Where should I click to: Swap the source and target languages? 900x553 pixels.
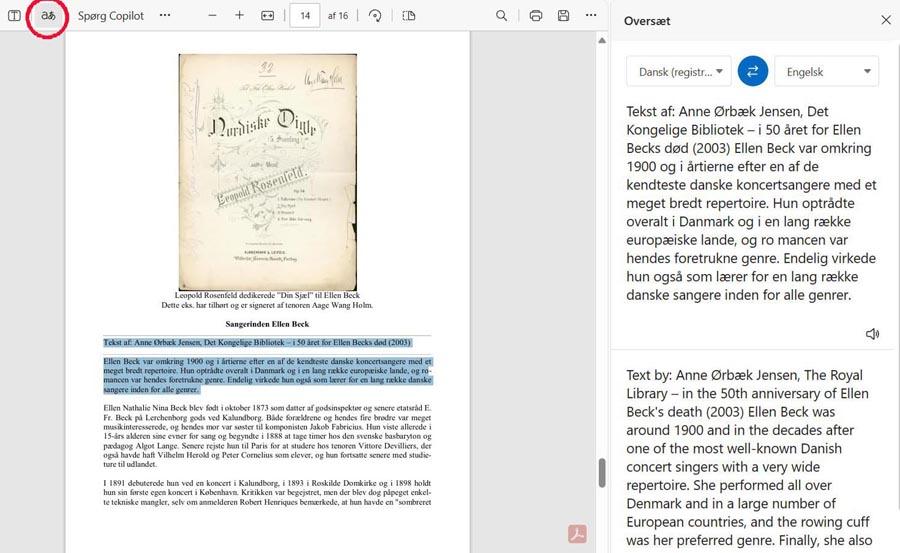(x=753, y=72)
